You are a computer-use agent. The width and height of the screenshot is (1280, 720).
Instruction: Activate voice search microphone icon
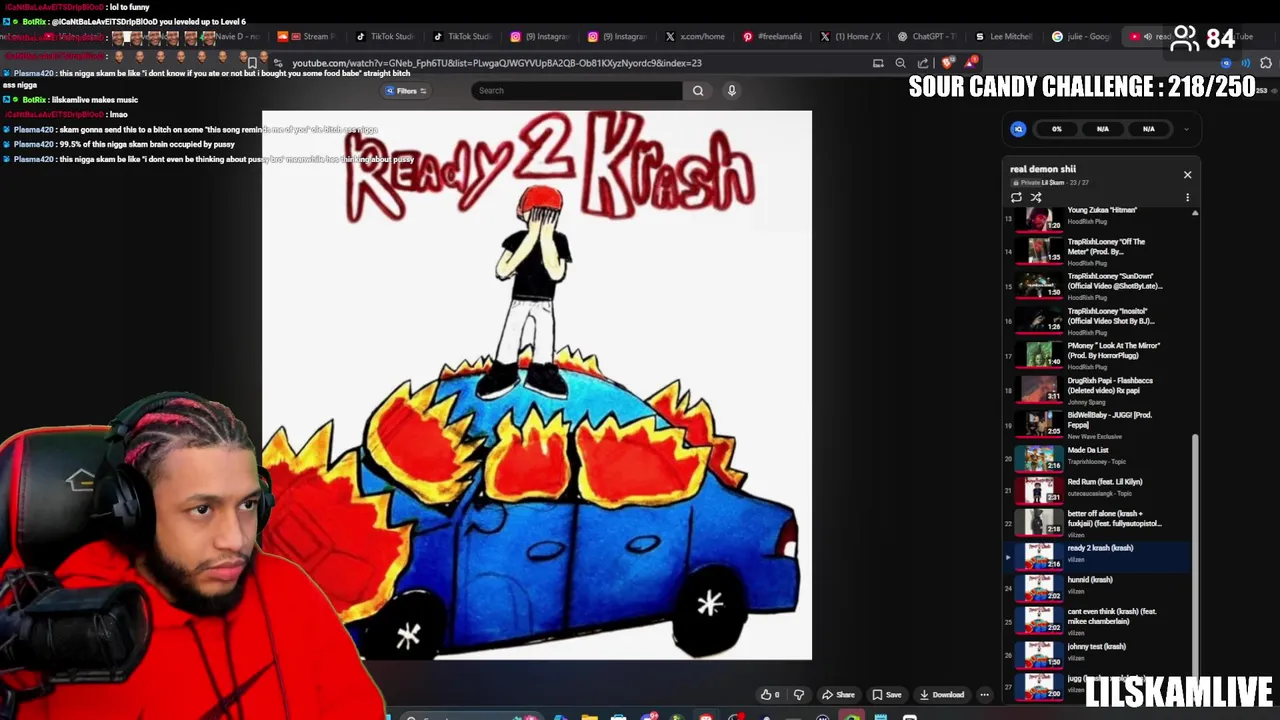pos(732,91)
